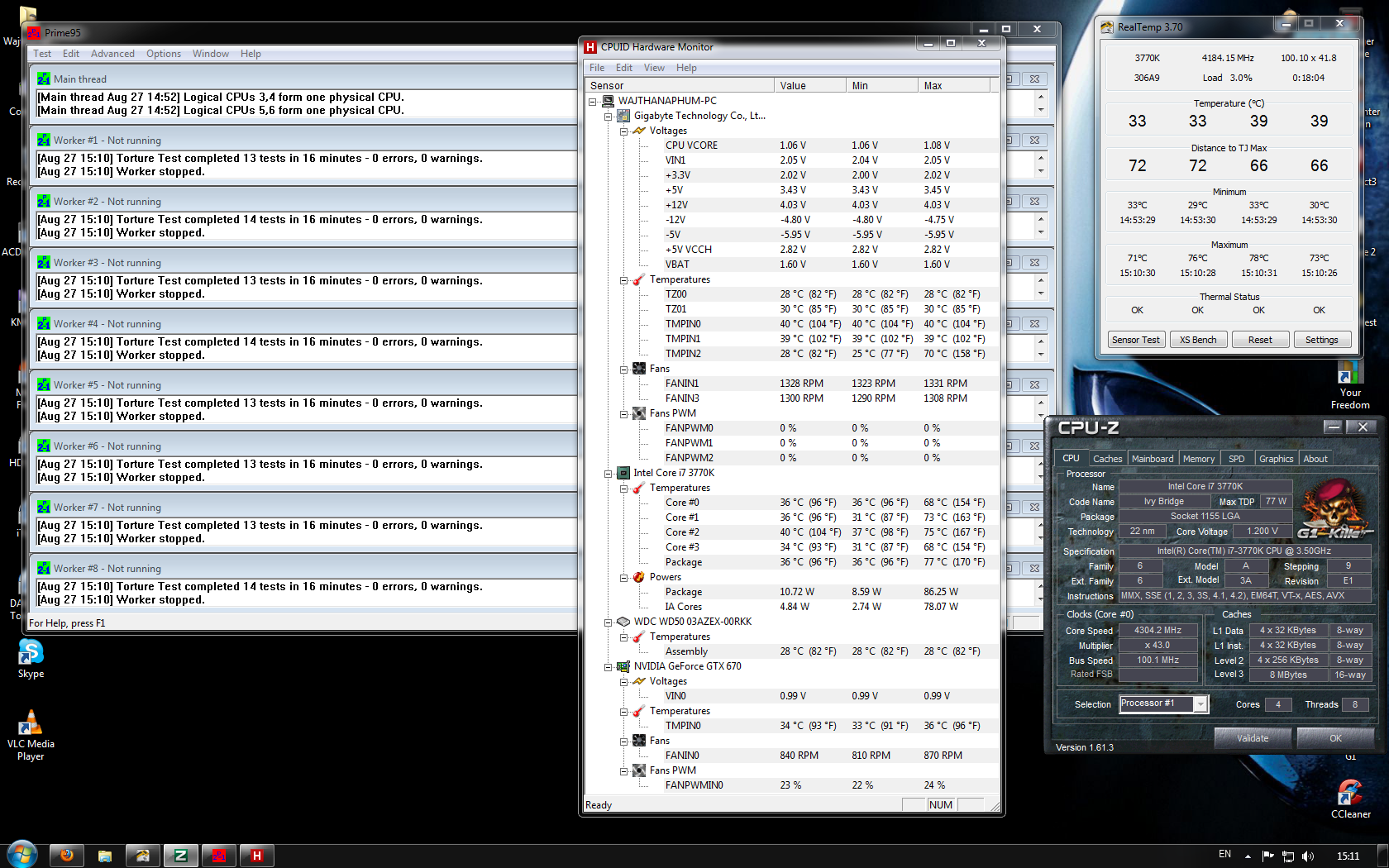Switch to the Memory tab in CPU-Z
The height and width of the screenshot is (868, 1389).
click(1199, 459)
